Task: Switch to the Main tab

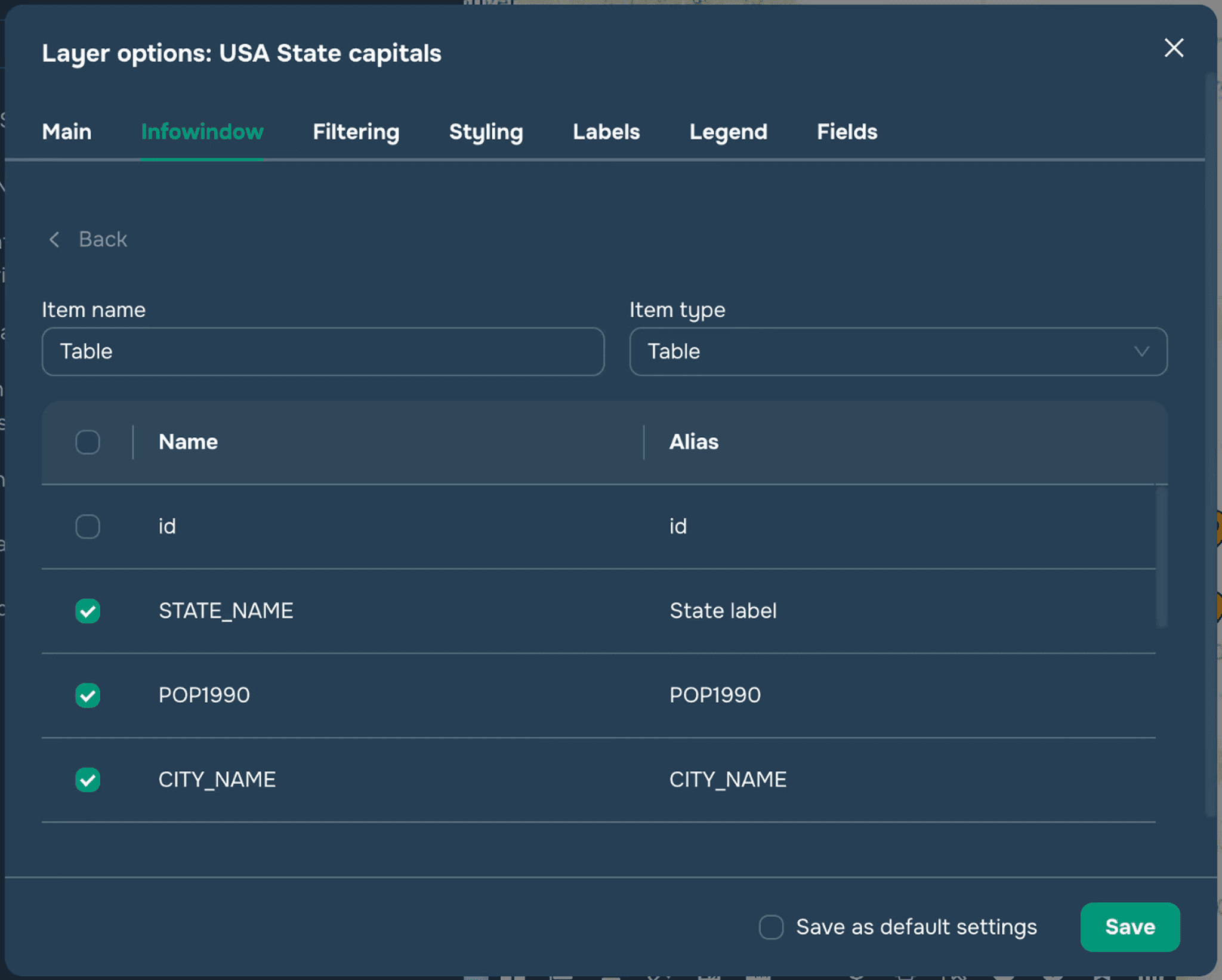Action: click(67, 132)
